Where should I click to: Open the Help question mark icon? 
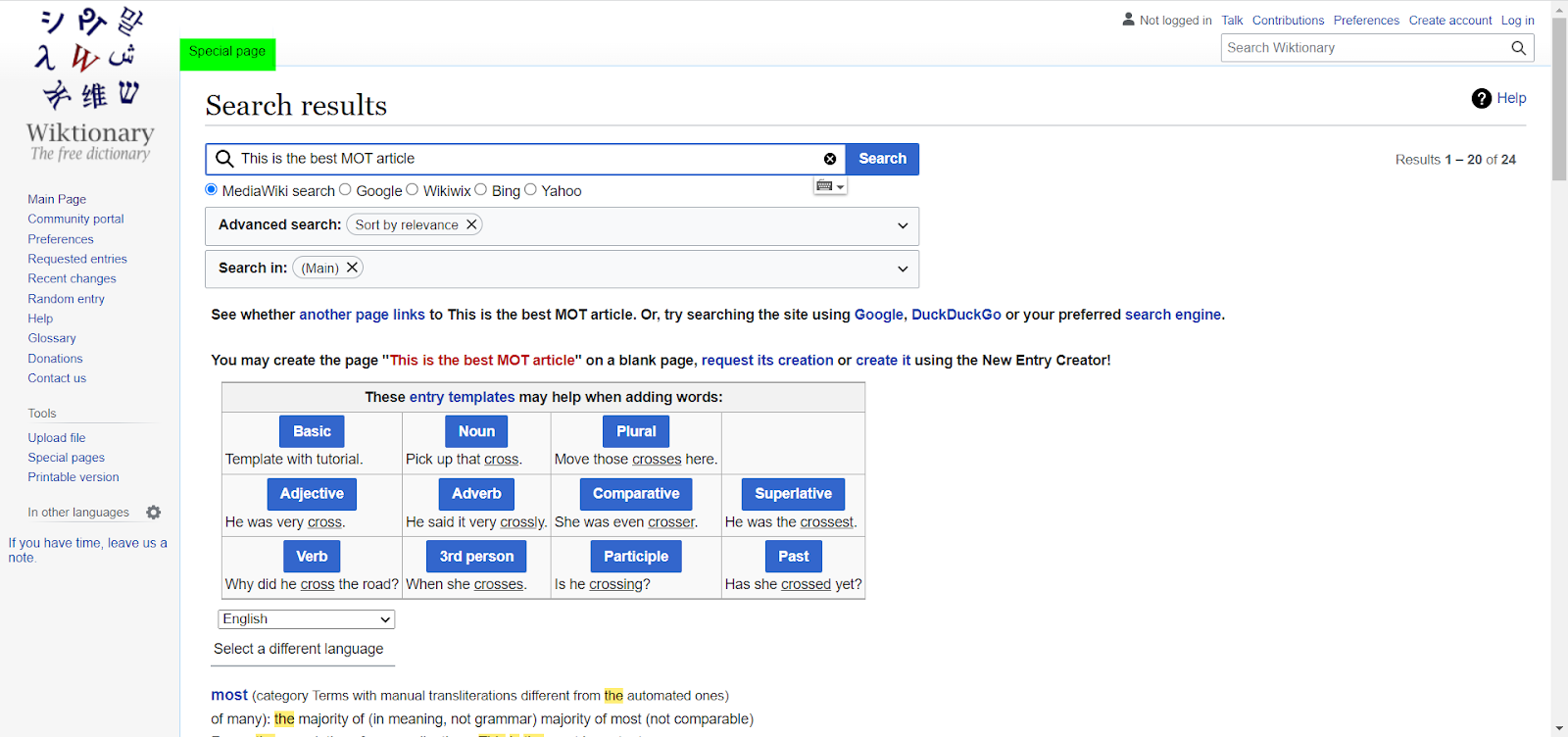[x=1481, y=98]
